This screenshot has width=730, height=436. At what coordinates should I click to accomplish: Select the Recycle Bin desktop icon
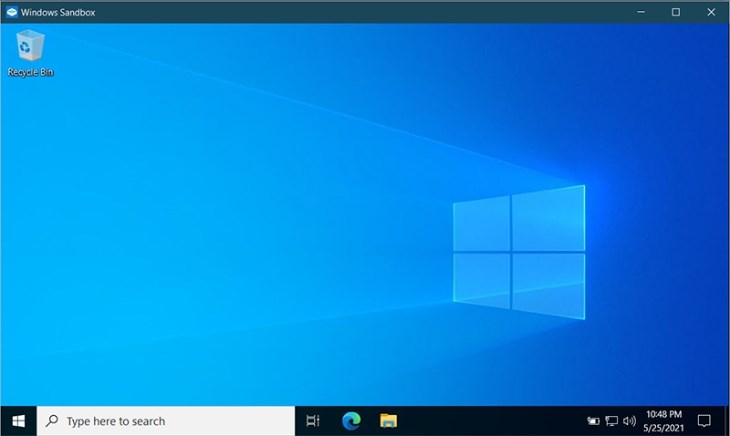pyautogui.click(x=30, y=53)
